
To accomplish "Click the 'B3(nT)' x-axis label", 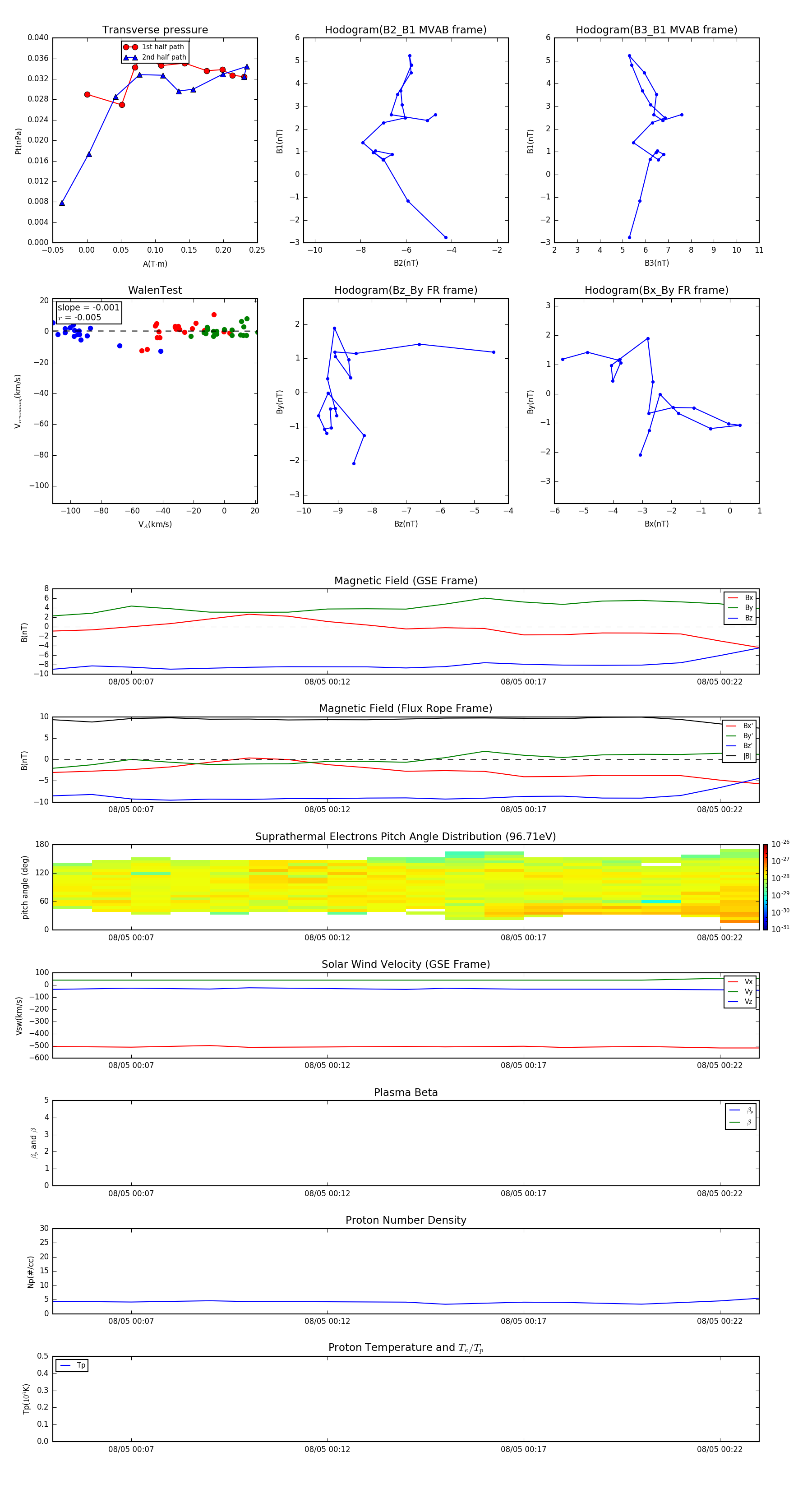I will (x=656, y=263).
